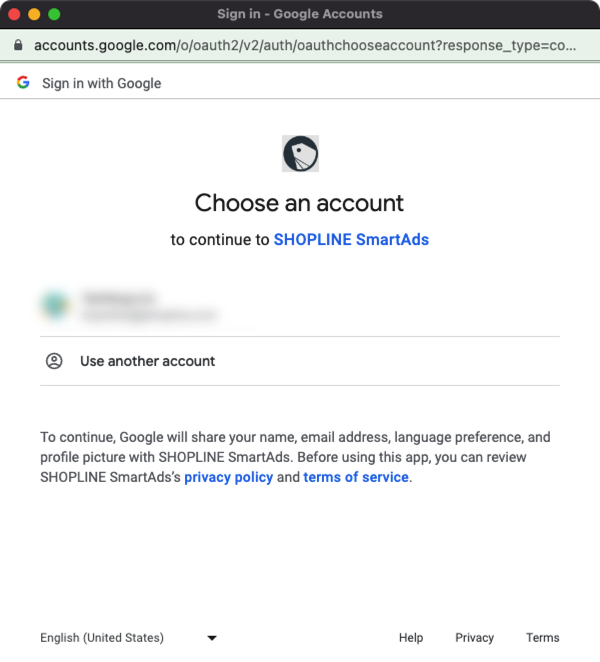This screenshot has width=600, height=662.
Task: Open the SHOPLINE SmartAds app link
Action: [351, 240]
